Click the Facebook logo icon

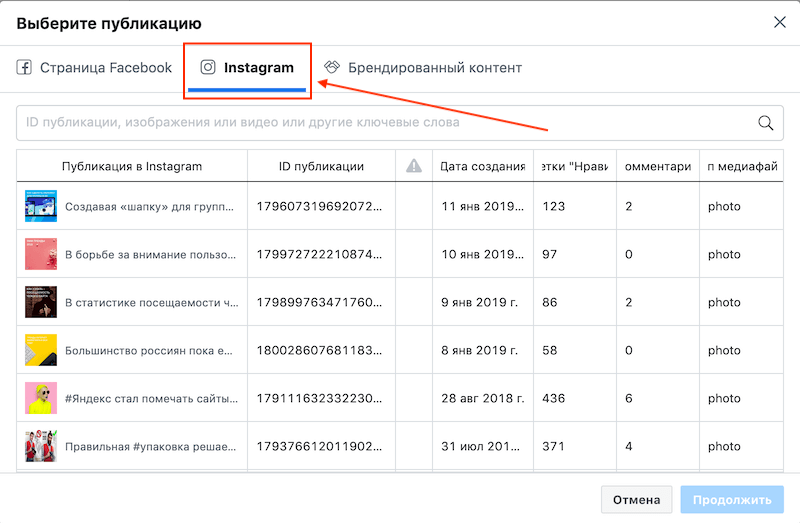point(24,67)
